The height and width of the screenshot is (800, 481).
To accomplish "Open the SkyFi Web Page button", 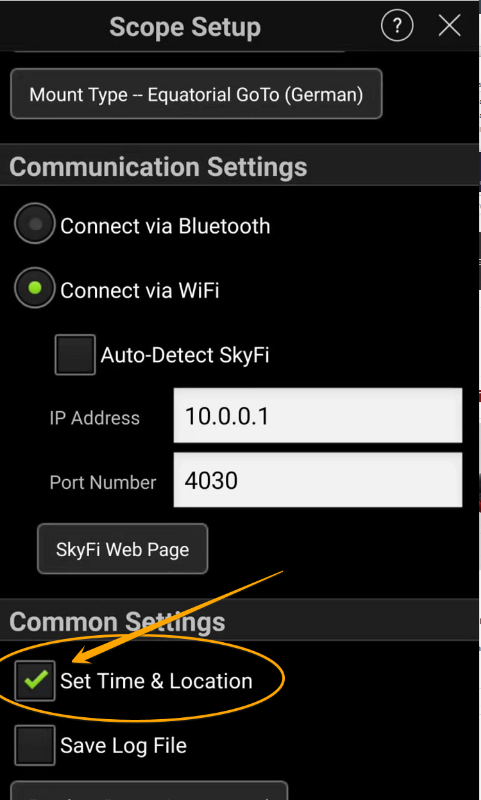I will [x=122, y=549].
